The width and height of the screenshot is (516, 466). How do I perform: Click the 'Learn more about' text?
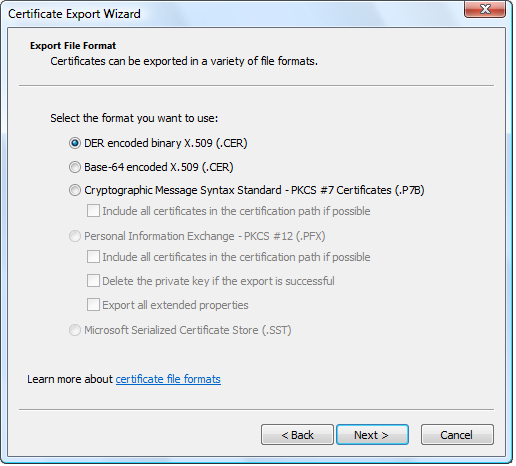point(70,379)
